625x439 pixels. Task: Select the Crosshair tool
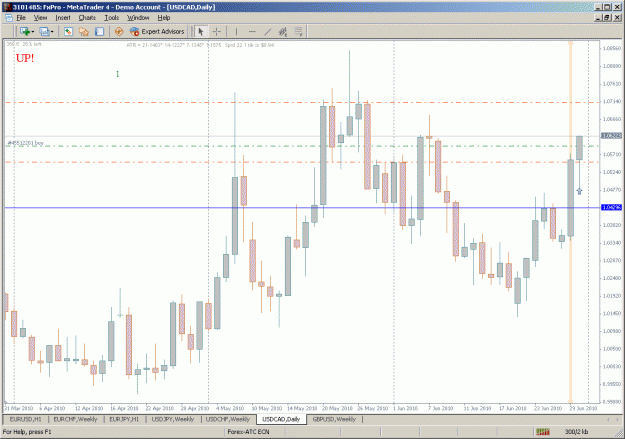pos(217,31)
